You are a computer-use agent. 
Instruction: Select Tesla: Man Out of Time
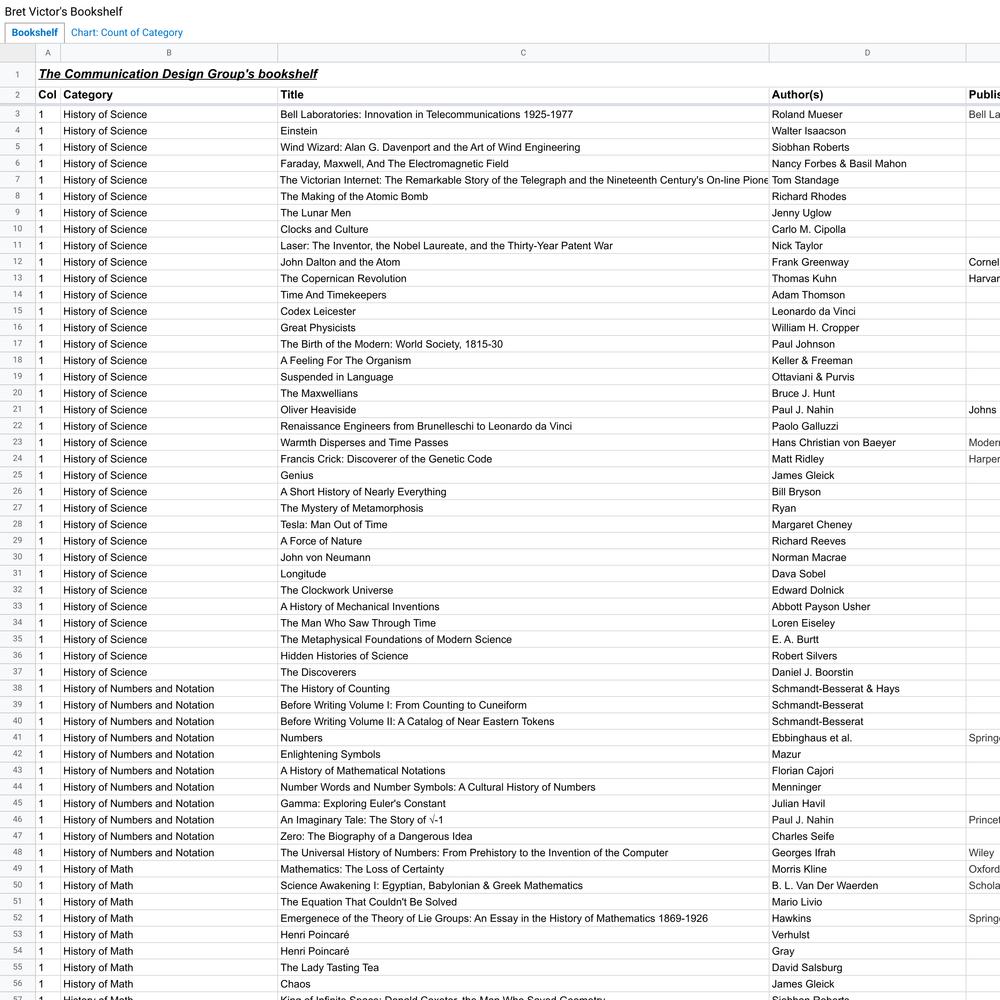[523, 525]
